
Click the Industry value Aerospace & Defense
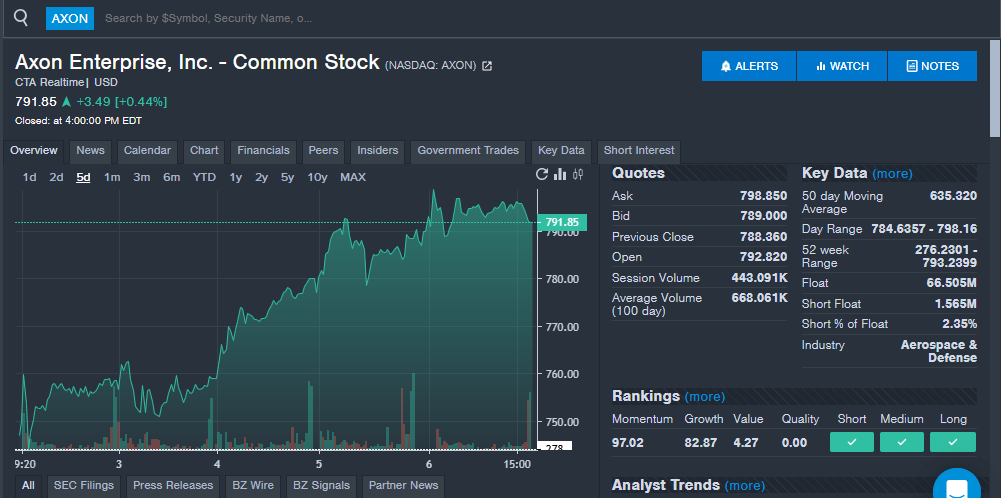point(938,351)
